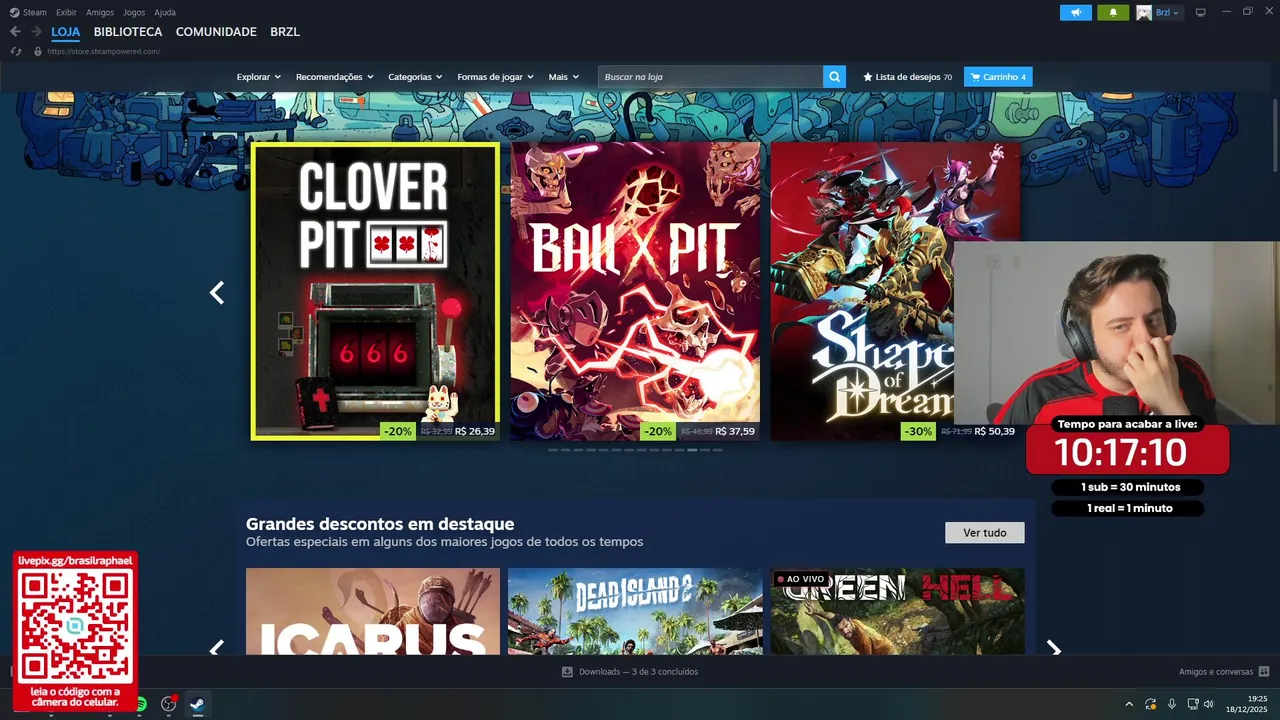Expand the Mais dropdown
This screenshot has height=720, width=1280.
pyautogui.click(x=563, y=77)
